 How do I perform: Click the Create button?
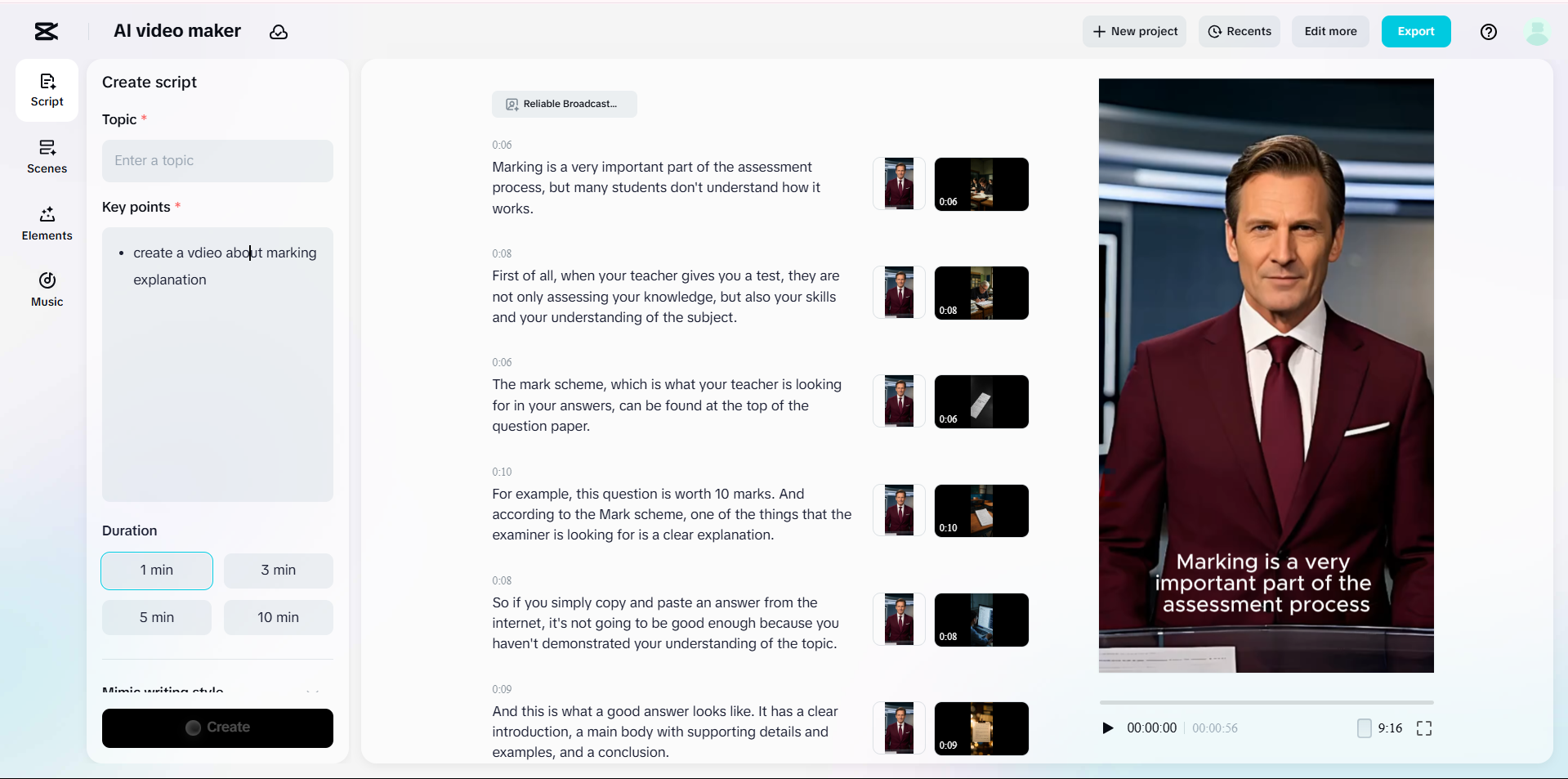[x=217, y=728]
